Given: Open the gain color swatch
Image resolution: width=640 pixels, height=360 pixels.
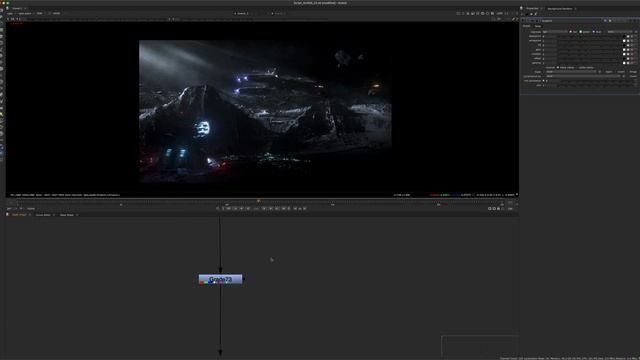Looking at the screenshot, I should (x=624, y=50).
